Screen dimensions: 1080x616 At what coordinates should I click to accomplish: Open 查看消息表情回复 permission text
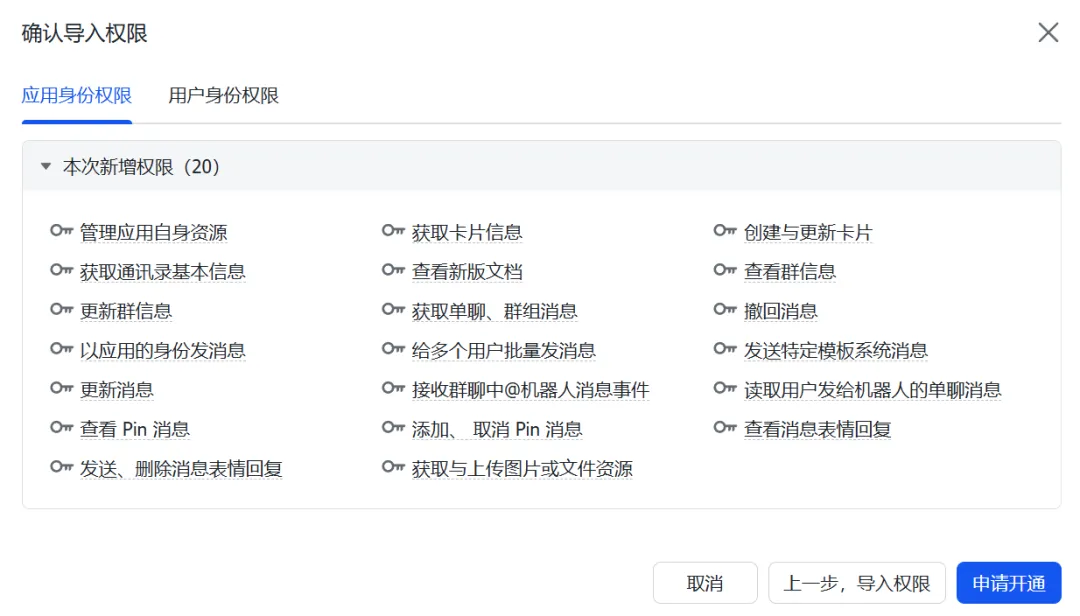coord(818,429)
